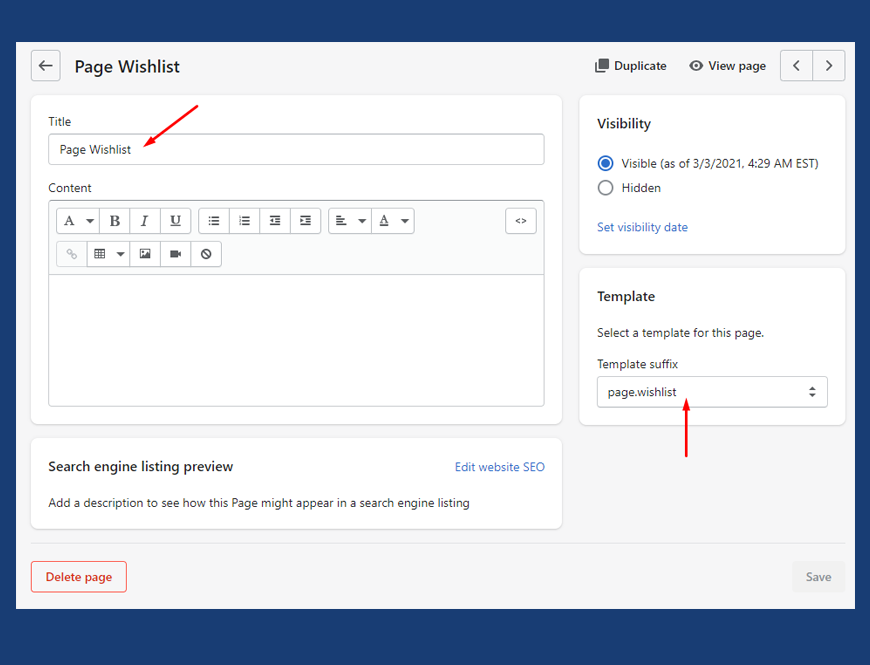Screen dimensions: 870x665
Task: Show HTML source with the code icon
Action: coord(520,221)
